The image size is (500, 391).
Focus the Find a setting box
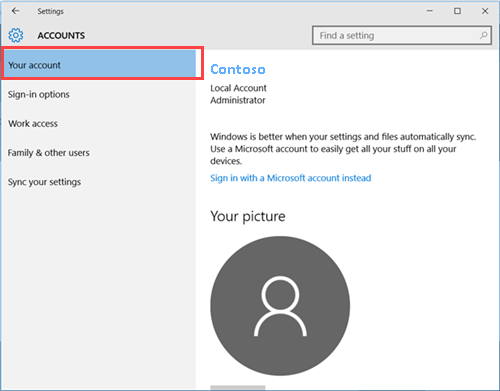point(402,35)
